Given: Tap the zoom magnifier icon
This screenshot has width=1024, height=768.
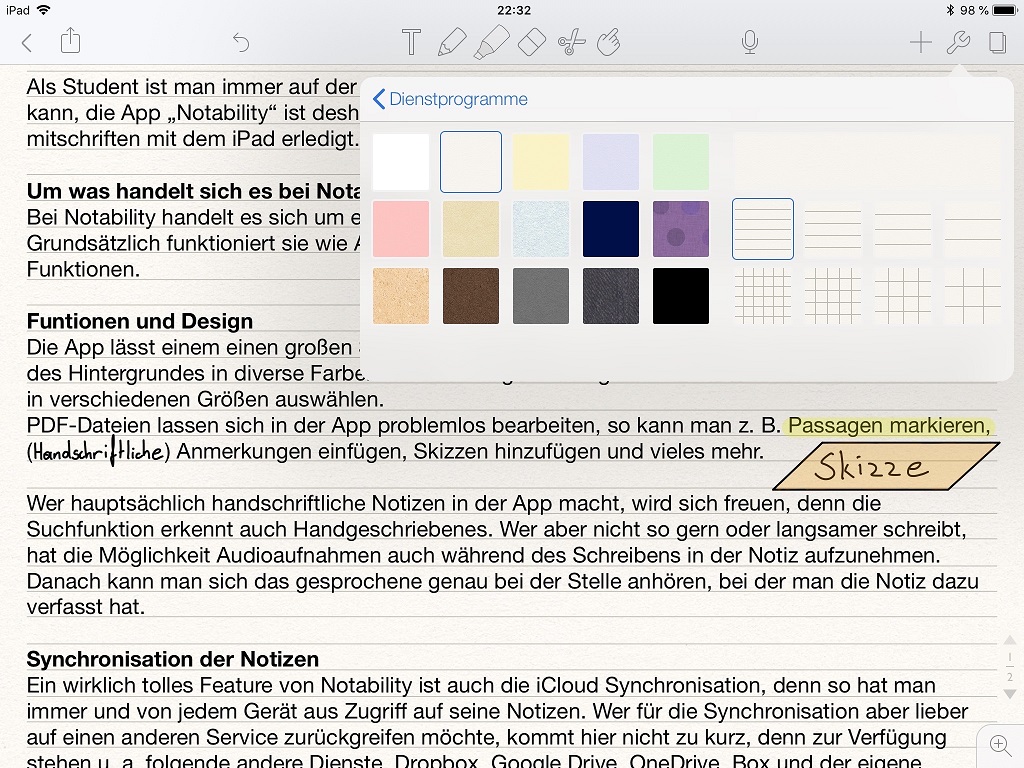Looking at the screenshot, I should (999, 744).
